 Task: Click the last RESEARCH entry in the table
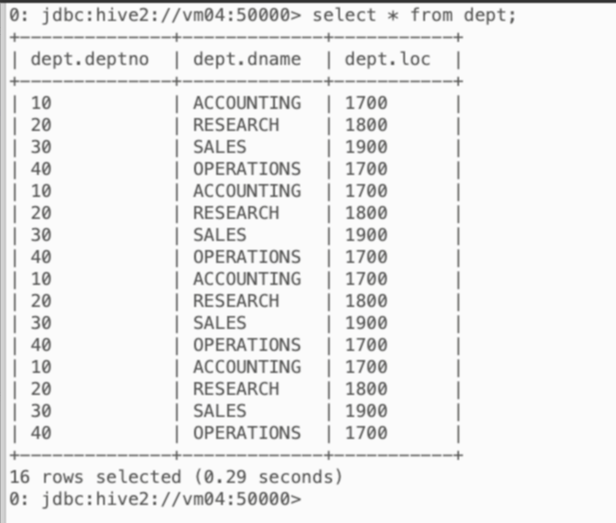236,389
